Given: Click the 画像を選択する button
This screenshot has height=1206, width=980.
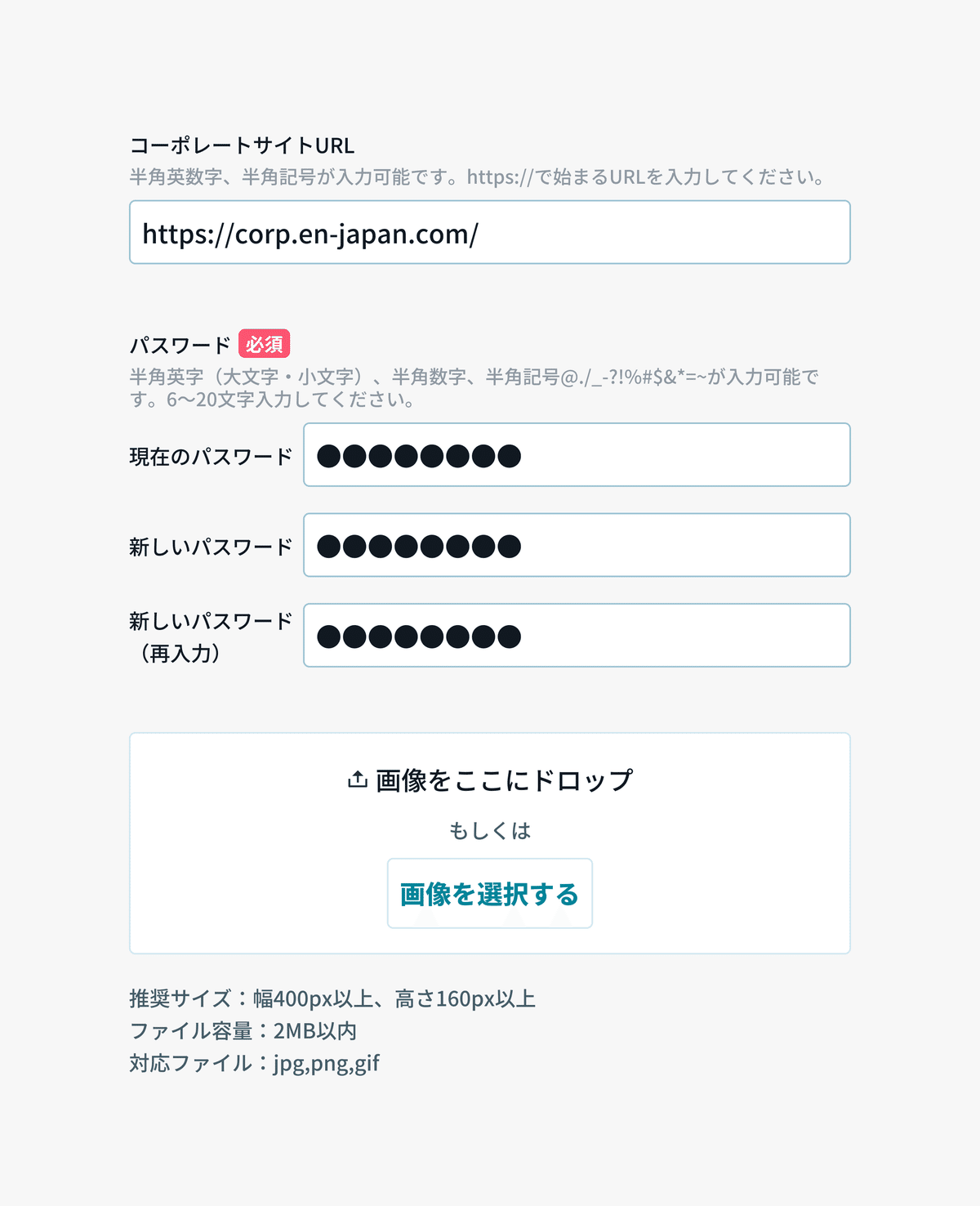Looking at the screenshot, I should (x=490, y=893).
